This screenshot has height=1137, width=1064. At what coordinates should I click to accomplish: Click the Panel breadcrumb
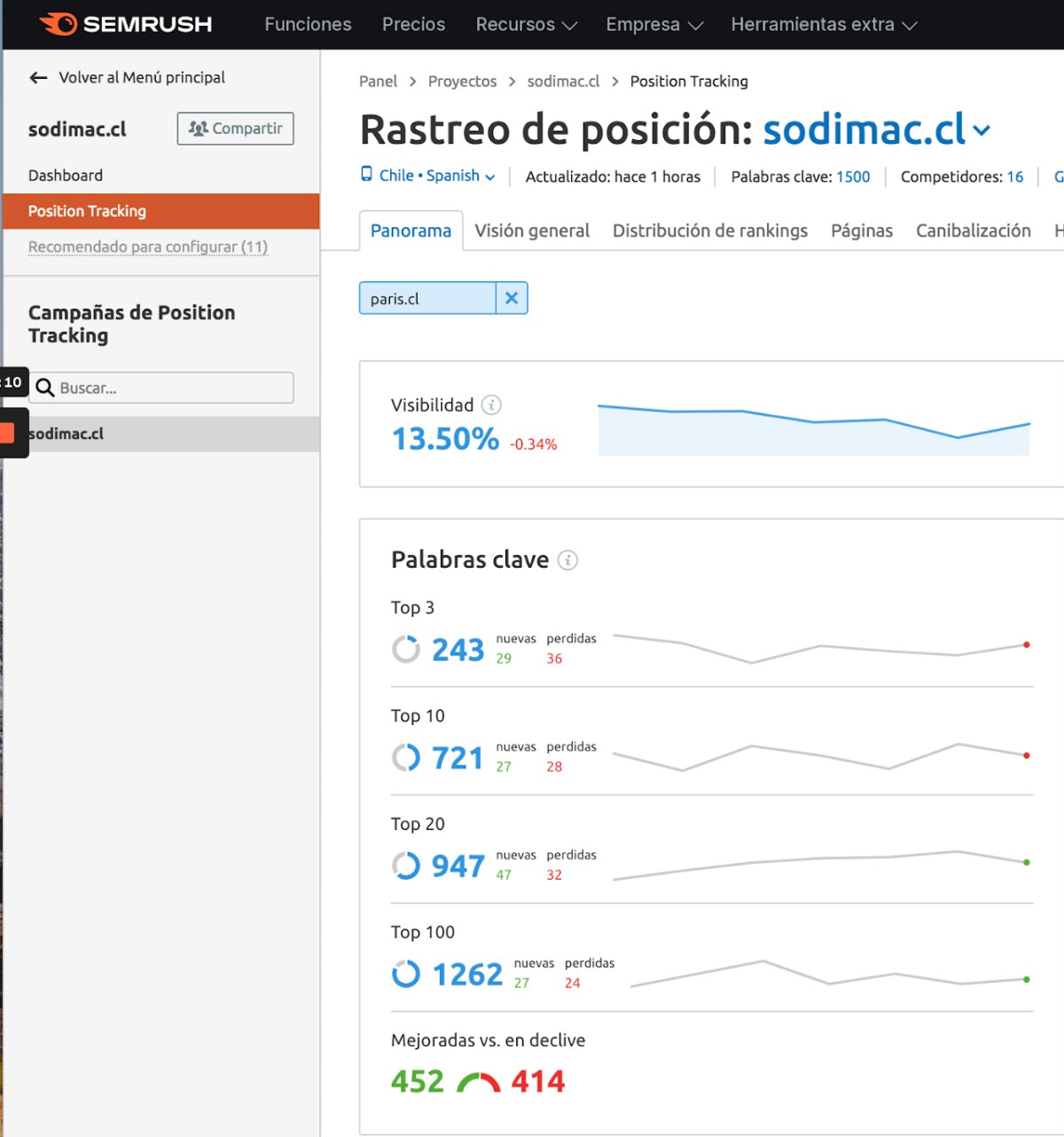[x=379, y=82]
